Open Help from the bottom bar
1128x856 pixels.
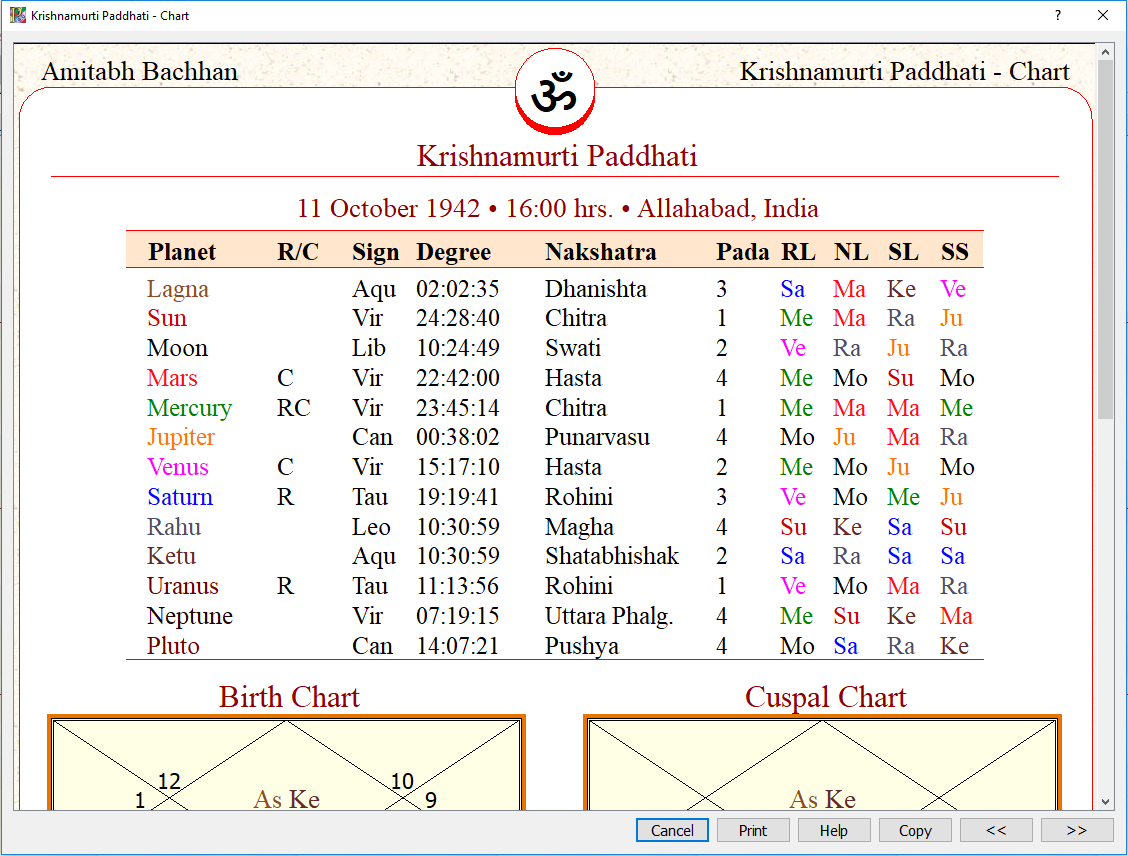click(x=834, y=830)
